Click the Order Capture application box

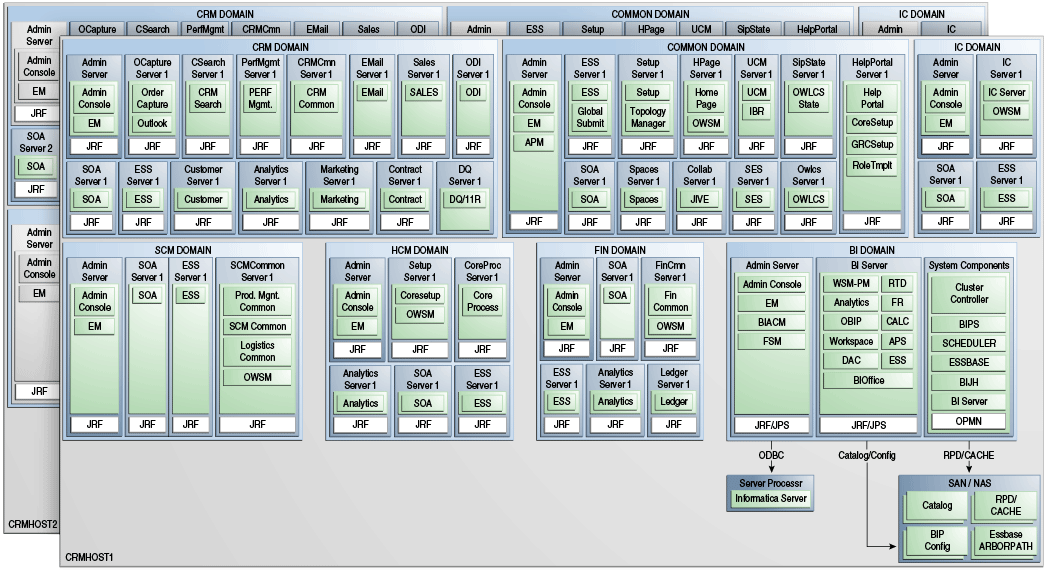(x=152, y=98)
